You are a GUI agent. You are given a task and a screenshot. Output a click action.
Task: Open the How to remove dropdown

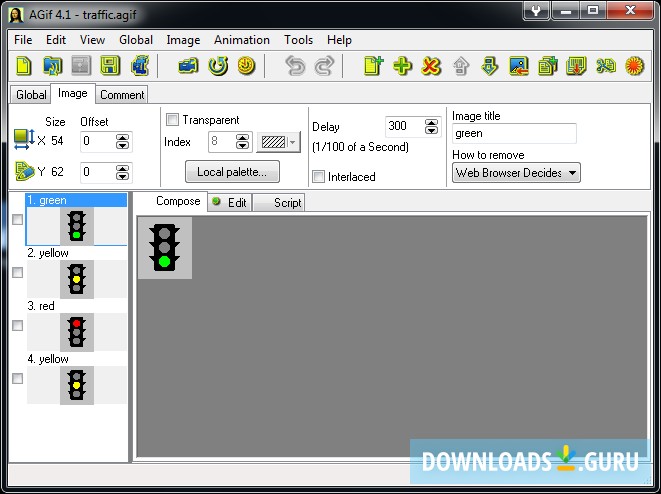pyautogui.click(x=516, y=173)
